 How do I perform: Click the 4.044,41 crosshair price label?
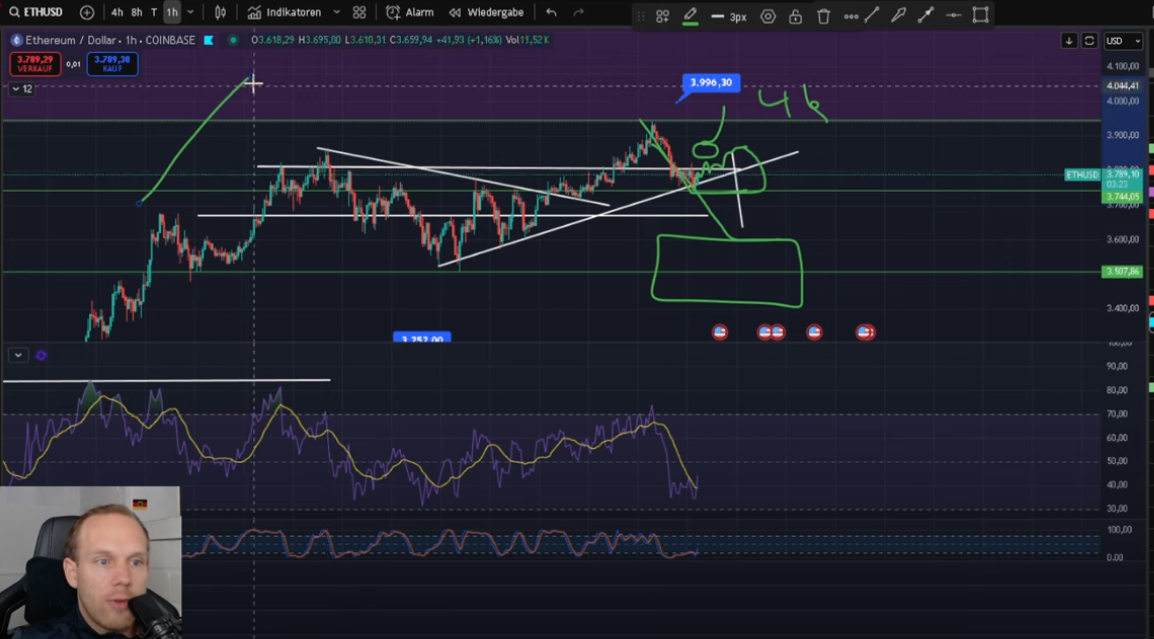[x=1122, y=86]
